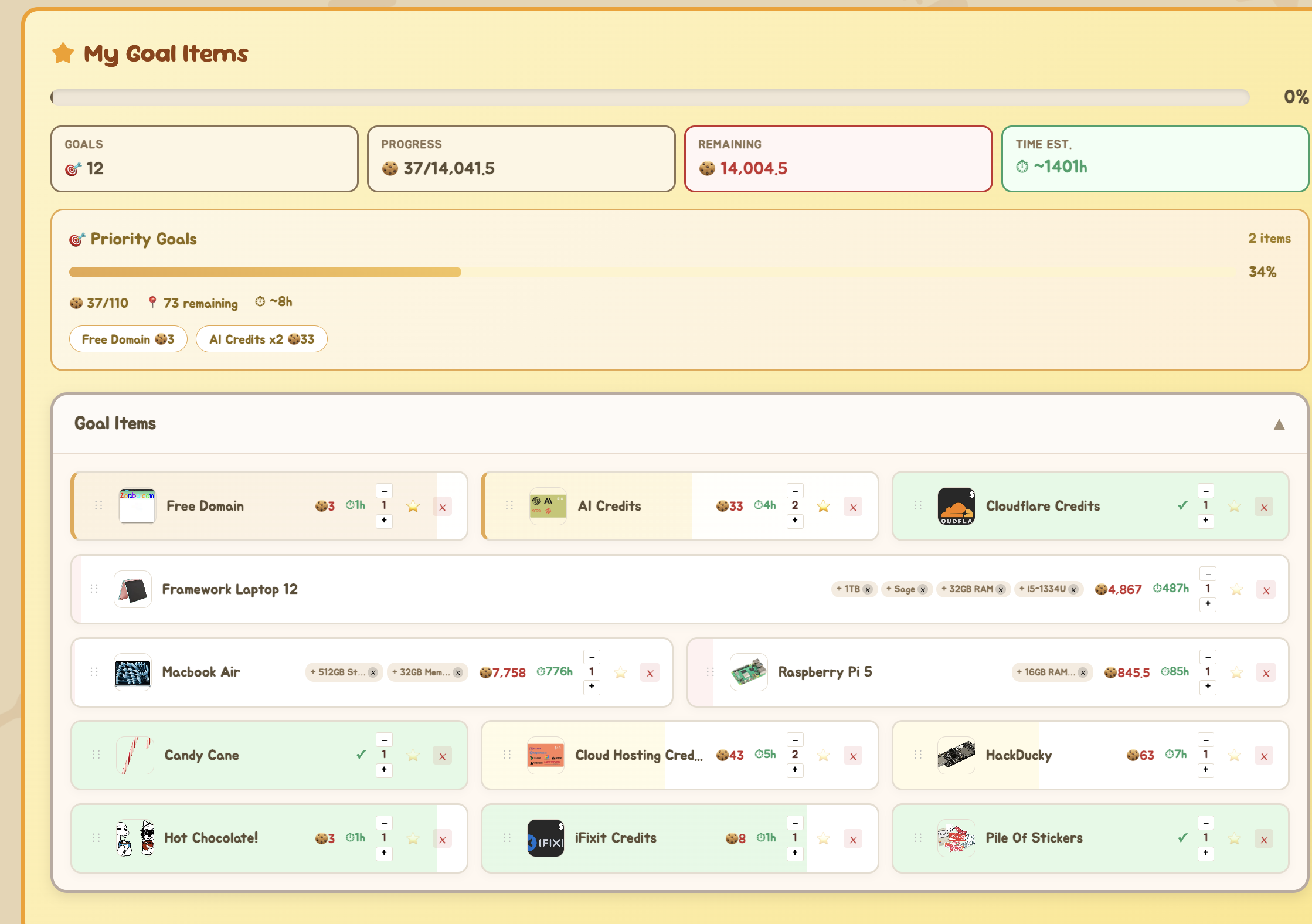Remove Free Domain with its X button
The image size is (1312, 924).
tap(443, 507)
